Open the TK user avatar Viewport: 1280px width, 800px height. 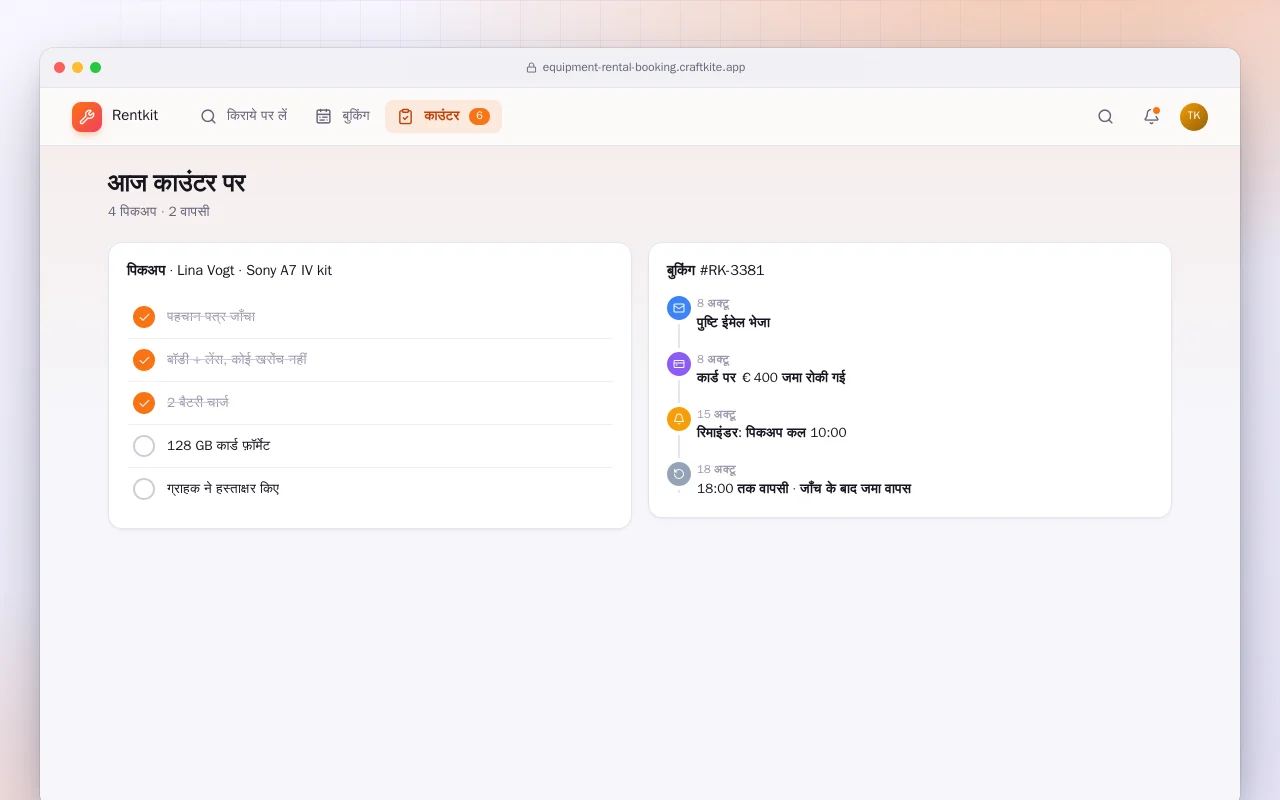click(x=1194, y=117)
